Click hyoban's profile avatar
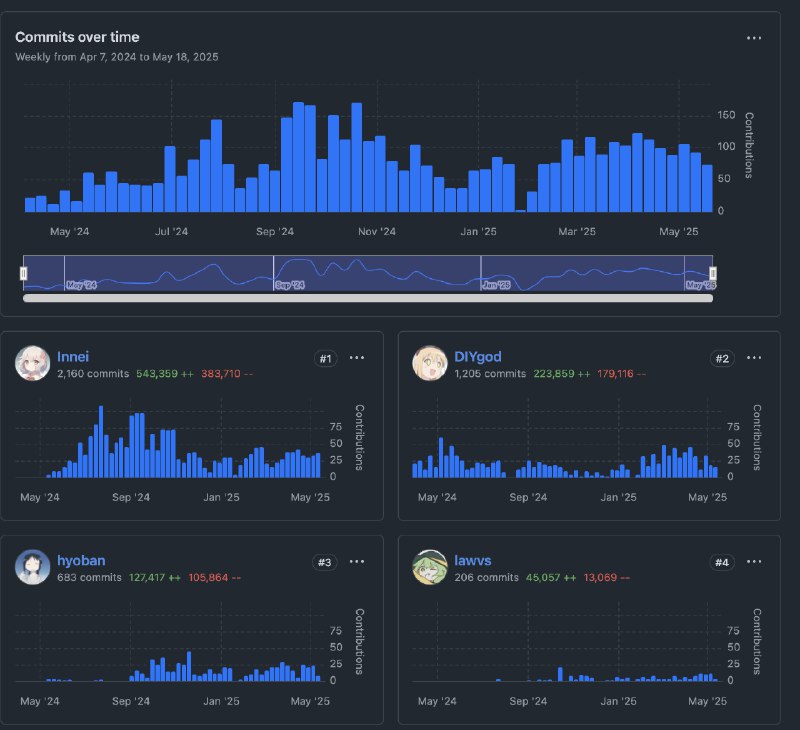 point(33,568)
